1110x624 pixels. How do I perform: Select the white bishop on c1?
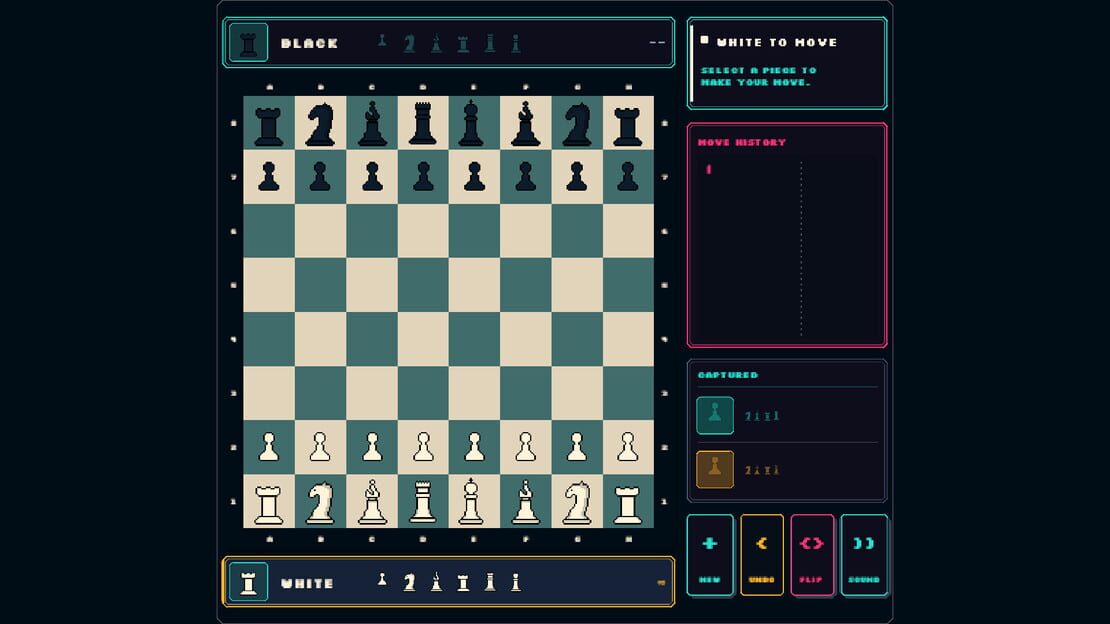click(372, 501)
